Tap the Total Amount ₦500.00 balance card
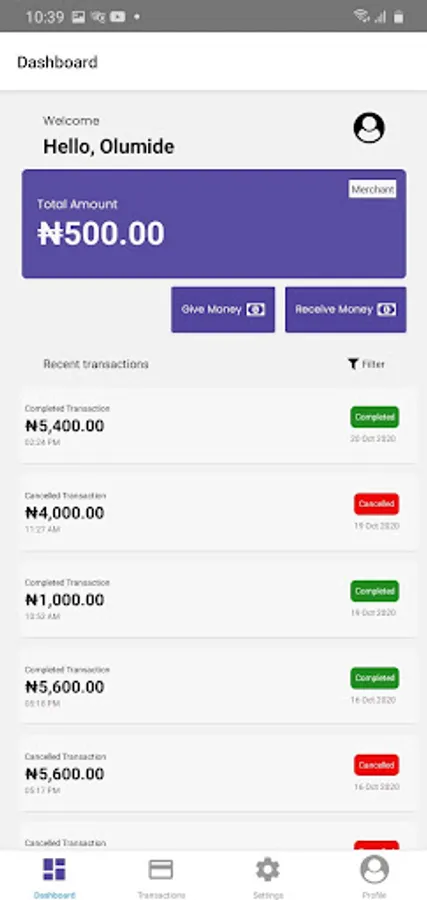This screenshot has width=427, height=900. coord(214,223)
